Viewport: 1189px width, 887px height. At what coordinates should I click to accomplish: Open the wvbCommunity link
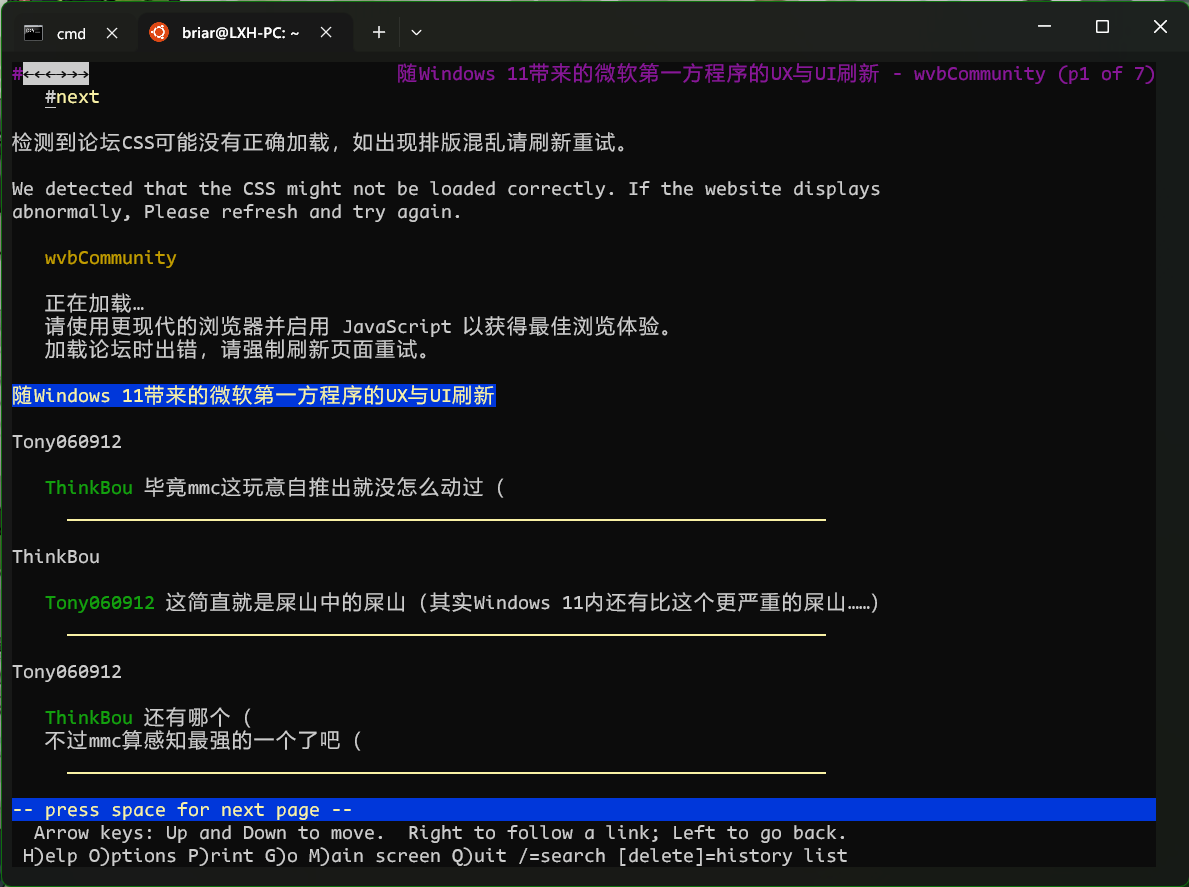[x=111, y=258]
